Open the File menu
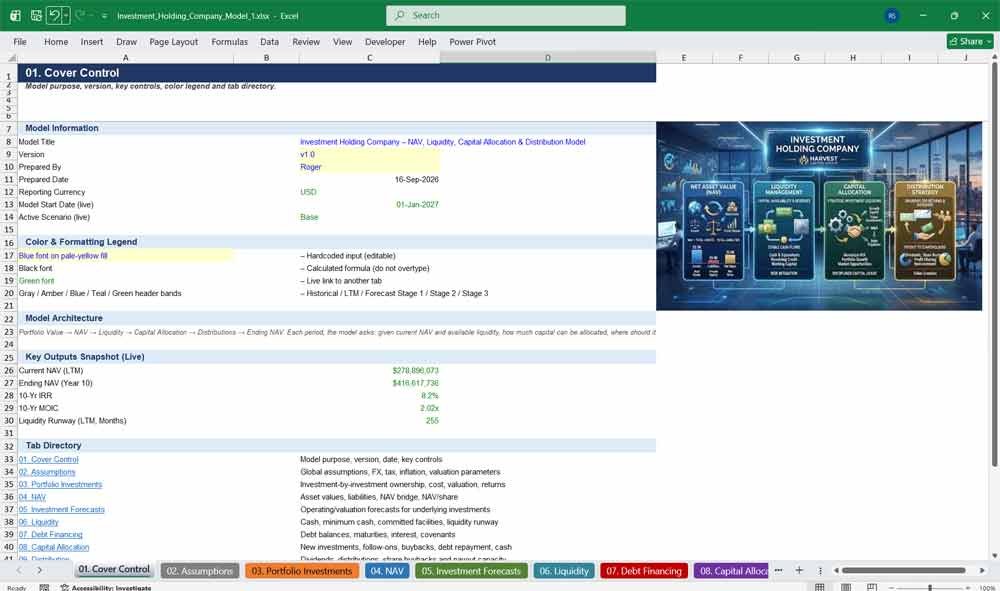This screenshot has height=591, width=1000. pos(20,41)
